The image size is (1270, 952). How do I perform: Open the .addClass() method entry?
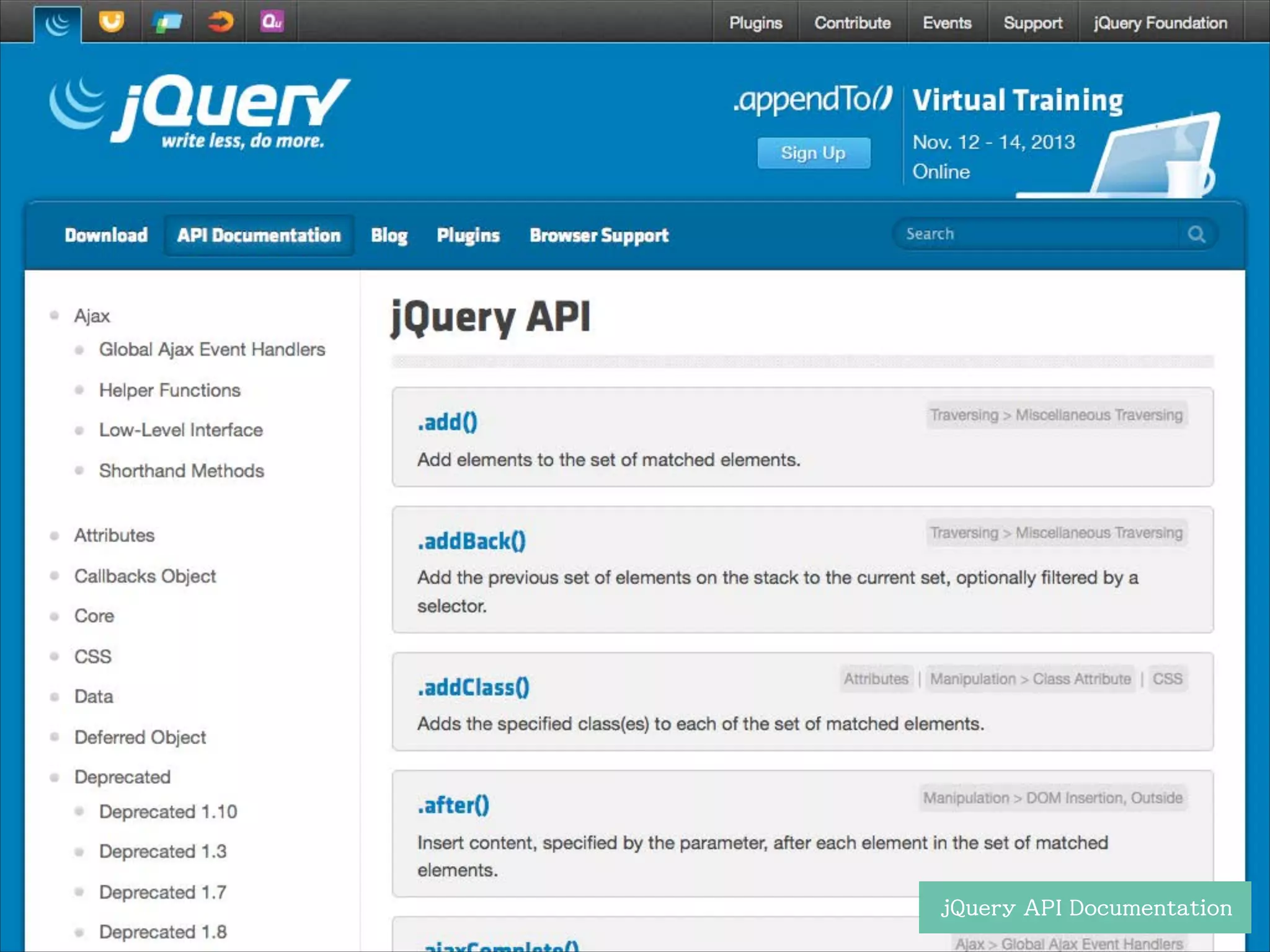[473, 688]
